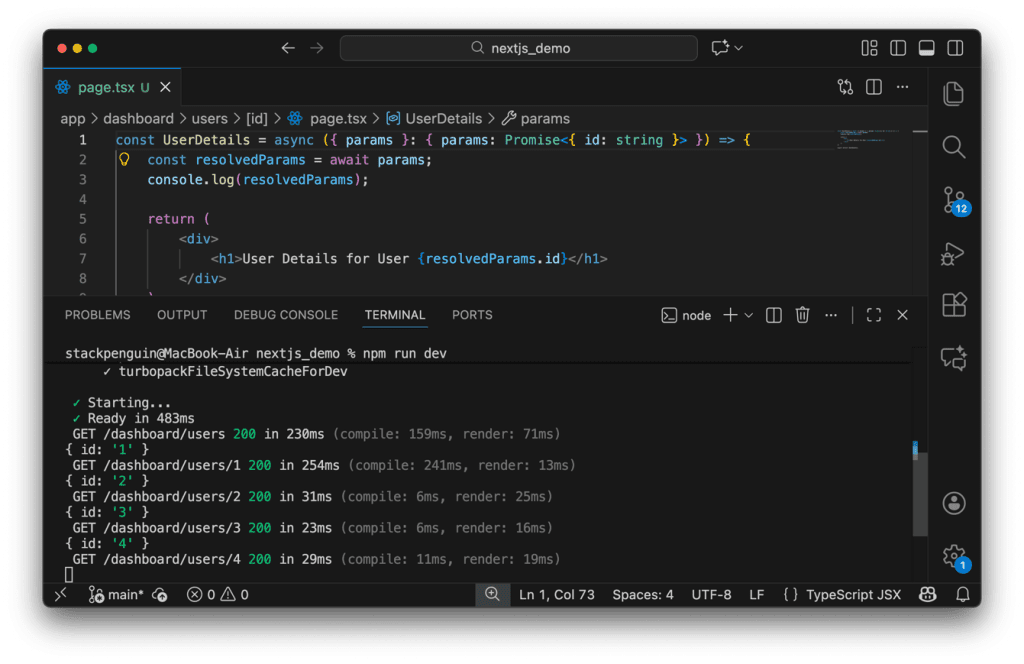1024x664 pixels.
Task: Maximize the terminal panel size
Action: click(x=873, y=315)
